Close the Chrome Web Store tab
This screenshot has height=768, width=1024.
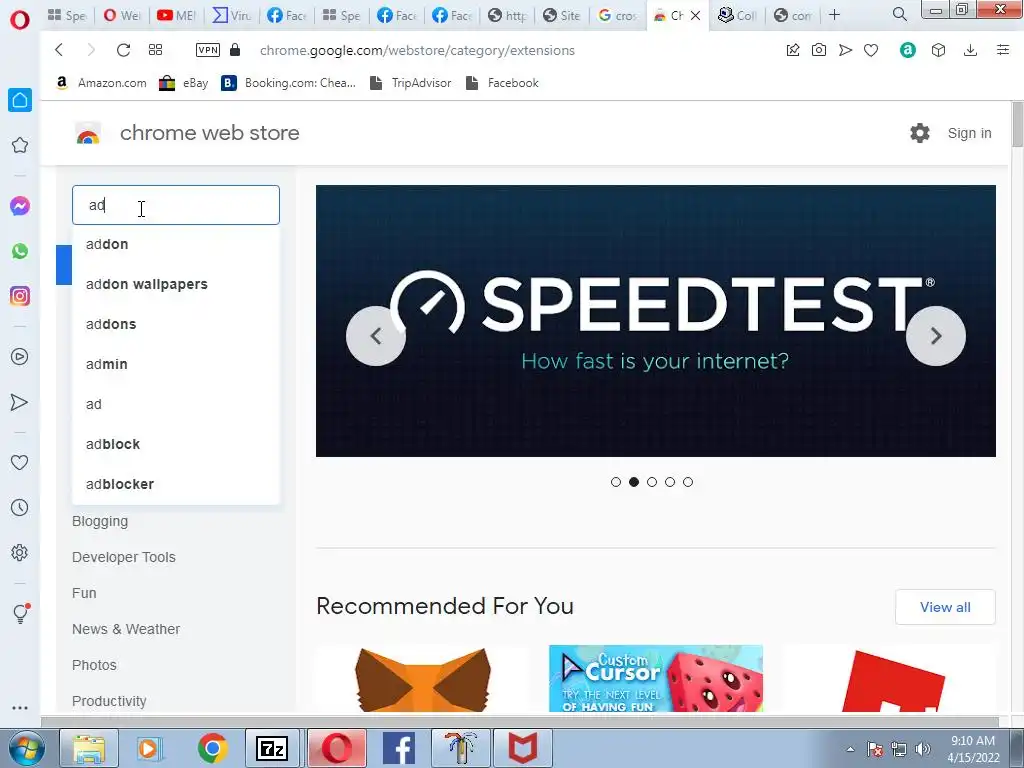(x=696, y=15)
